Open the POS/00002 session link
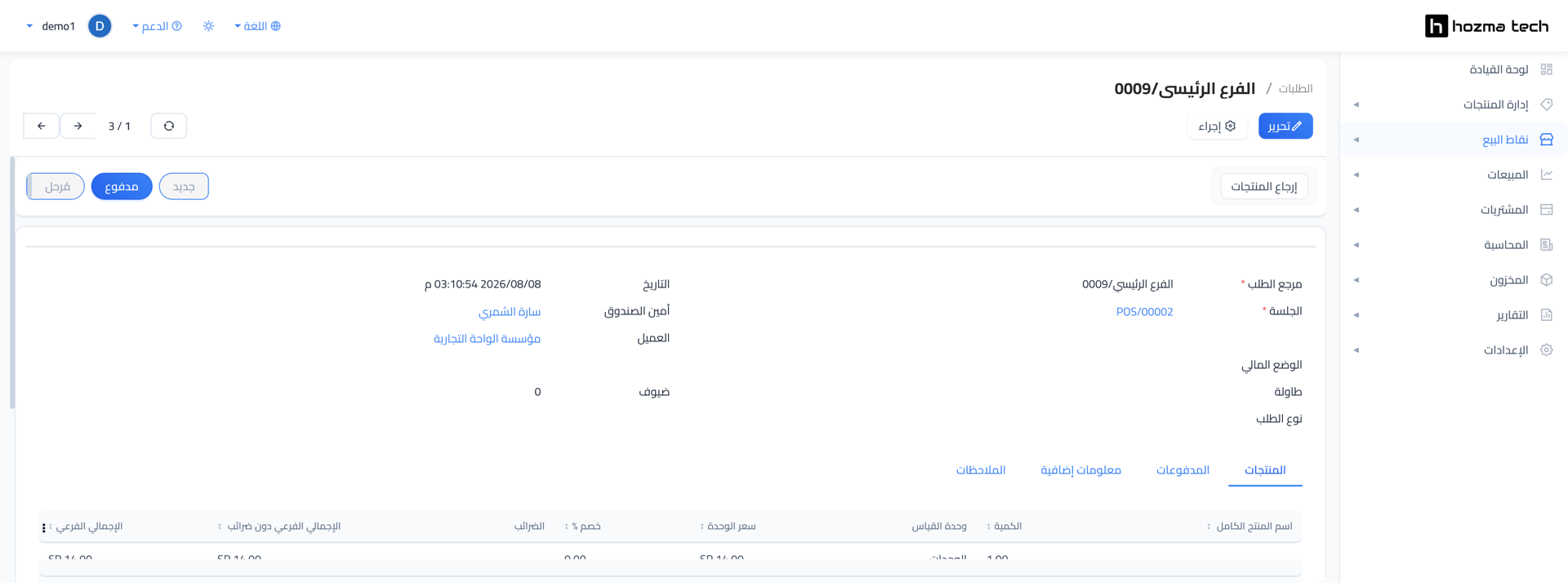Screen dimensions: 1568x583 pyautogui.click(x=1144, y=312)
